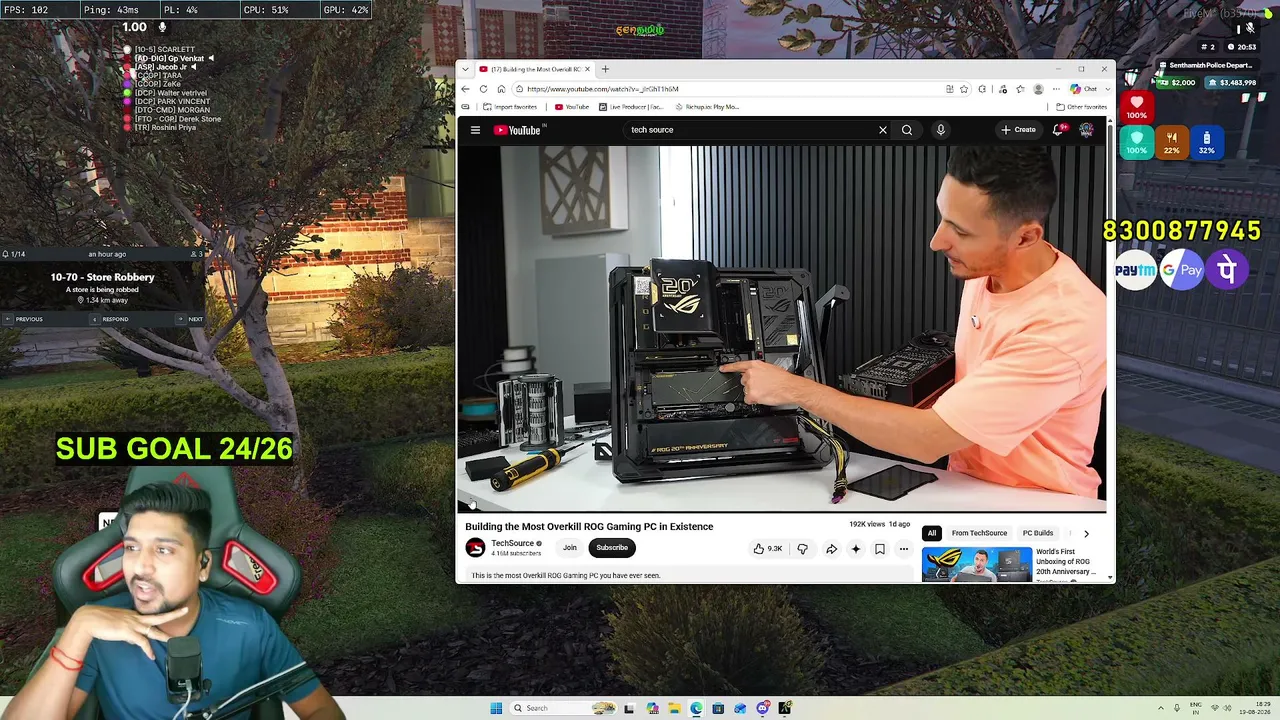Open the YouTube Create button
Image resolution: width=1280 pixels, height=720 pixels.
[x=1019, y=130]
